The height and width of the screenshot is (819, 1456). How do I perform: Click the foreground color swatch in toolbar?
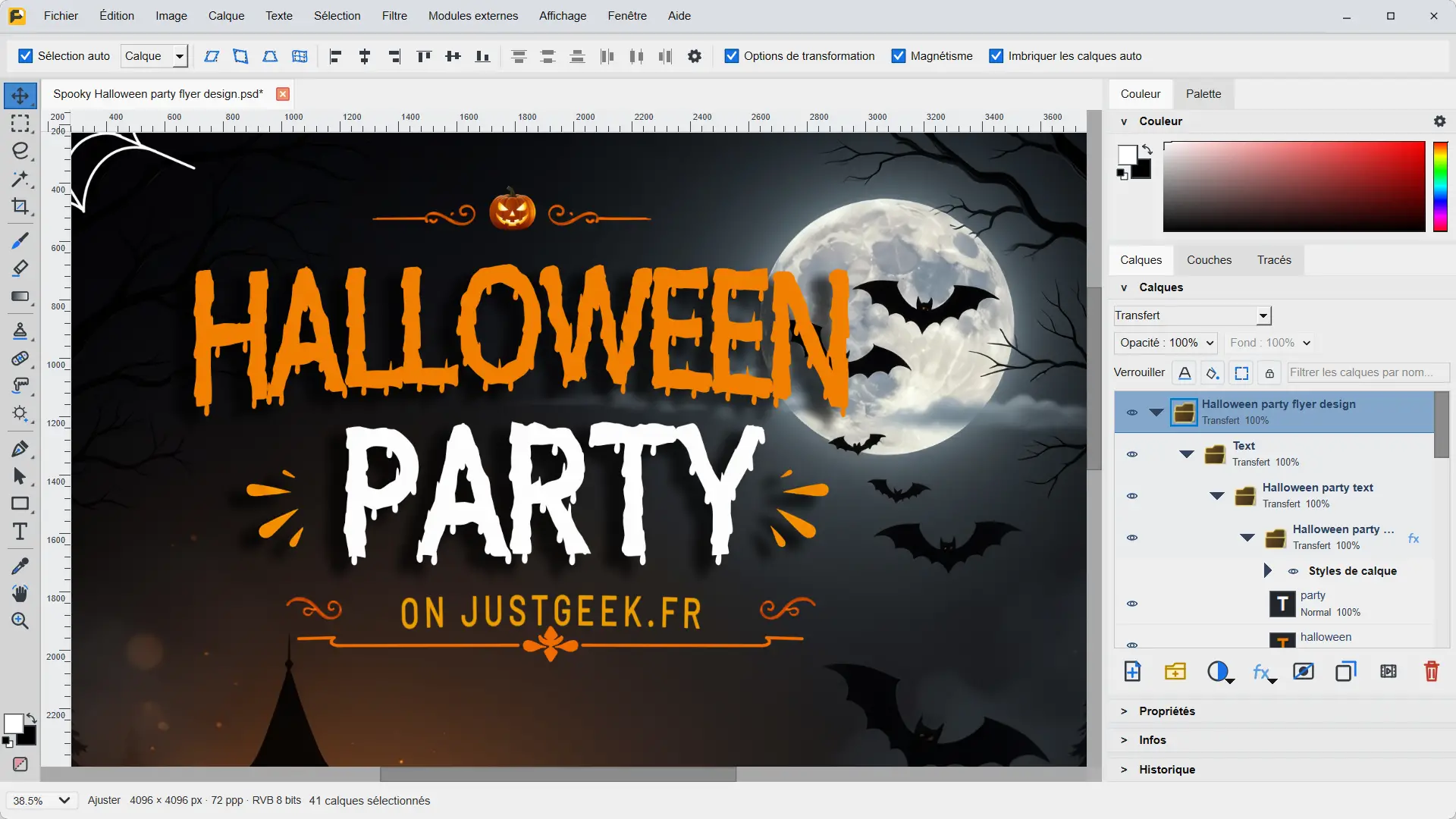pyautogui.click(x=14, y=723)
